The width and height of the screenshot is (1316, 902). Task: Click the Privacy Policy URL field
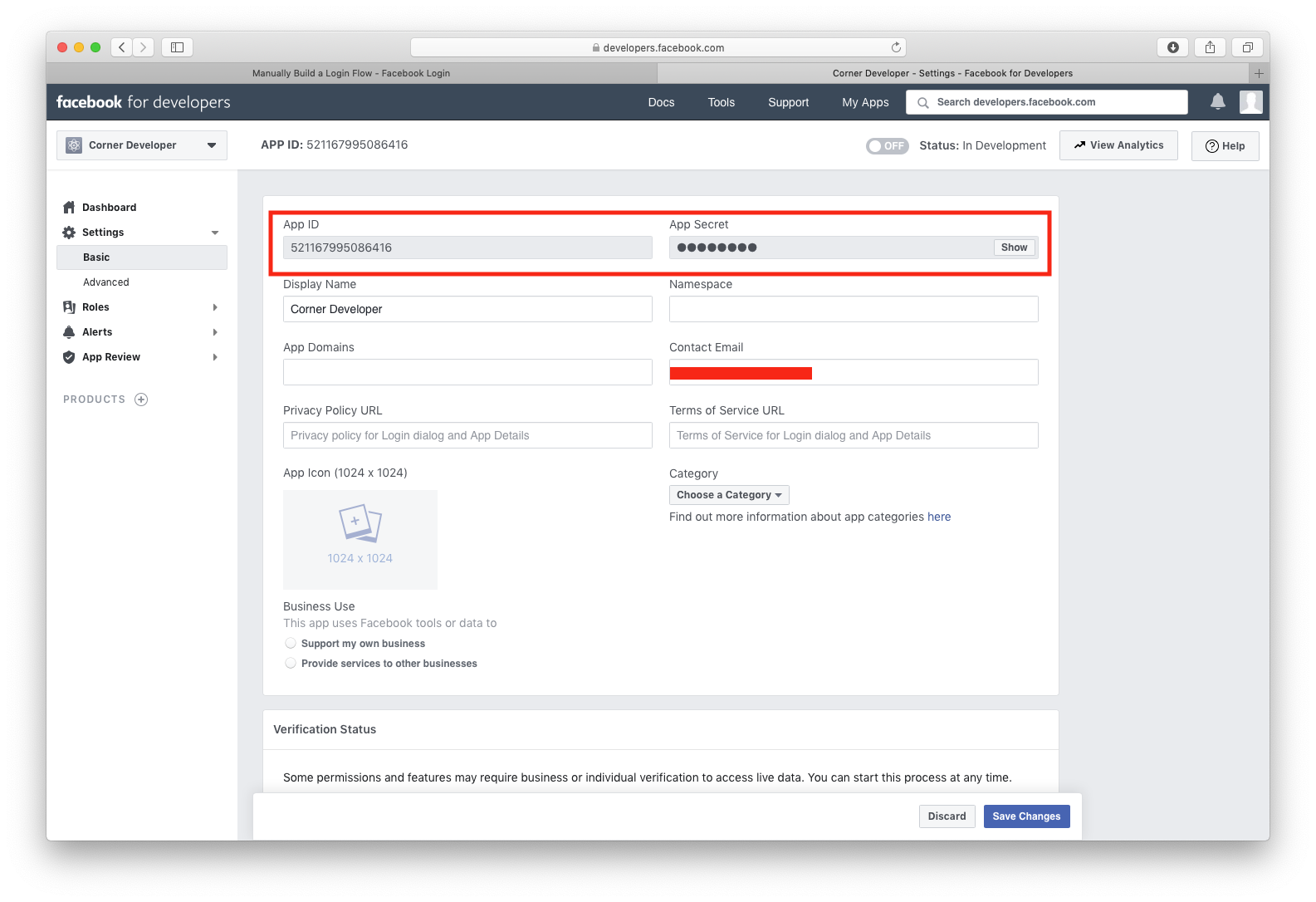tap(467, 435)
